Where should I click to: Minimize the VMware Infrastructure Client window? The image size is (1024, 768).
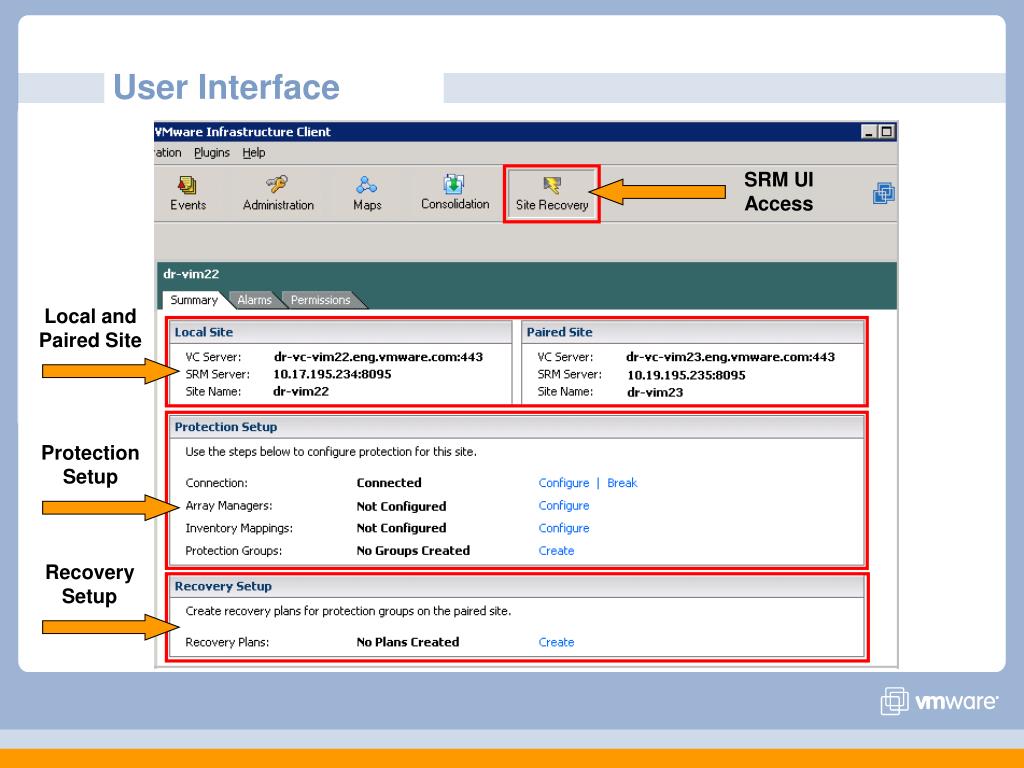point(869,132)
